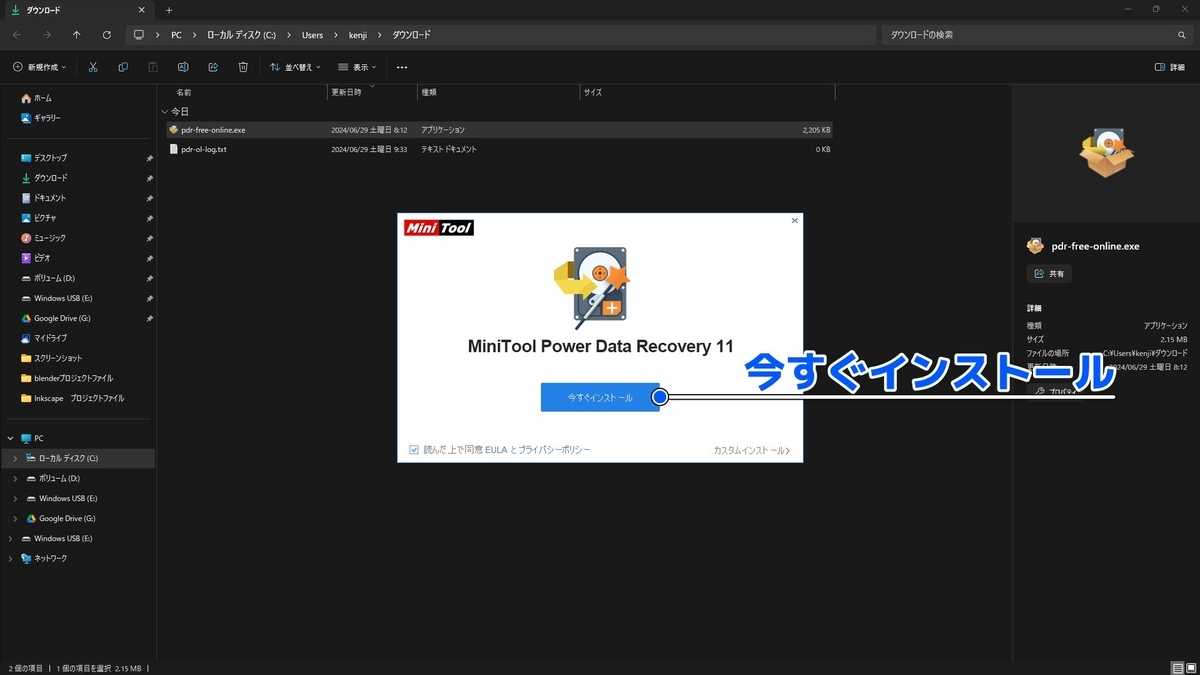Click the EULA link in installer
The height and width of the screenshot is (675, 1200).
click(497, 450)
